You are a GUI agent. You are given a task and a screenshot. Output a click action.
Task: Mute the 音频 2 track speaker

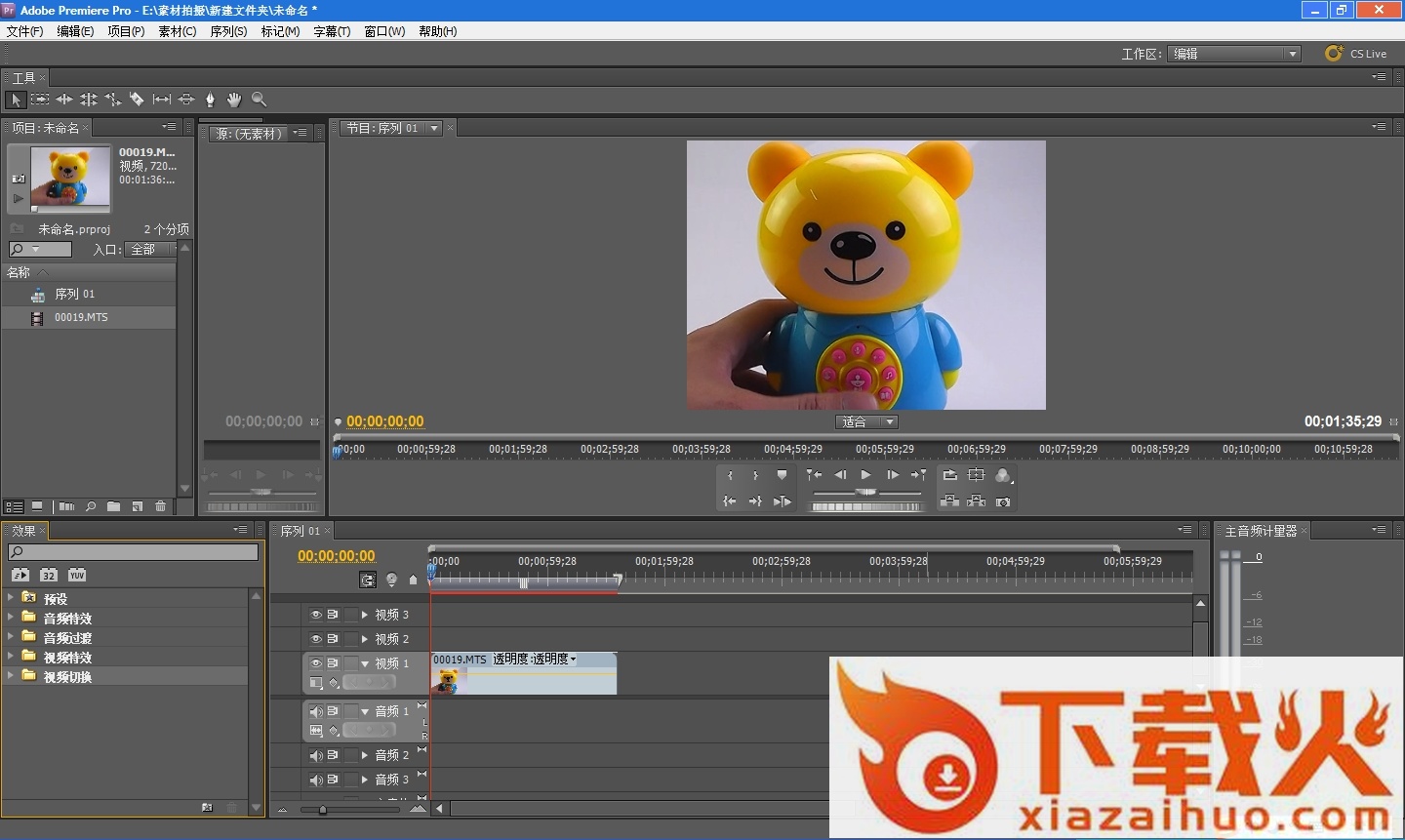(x=316, y=755)
